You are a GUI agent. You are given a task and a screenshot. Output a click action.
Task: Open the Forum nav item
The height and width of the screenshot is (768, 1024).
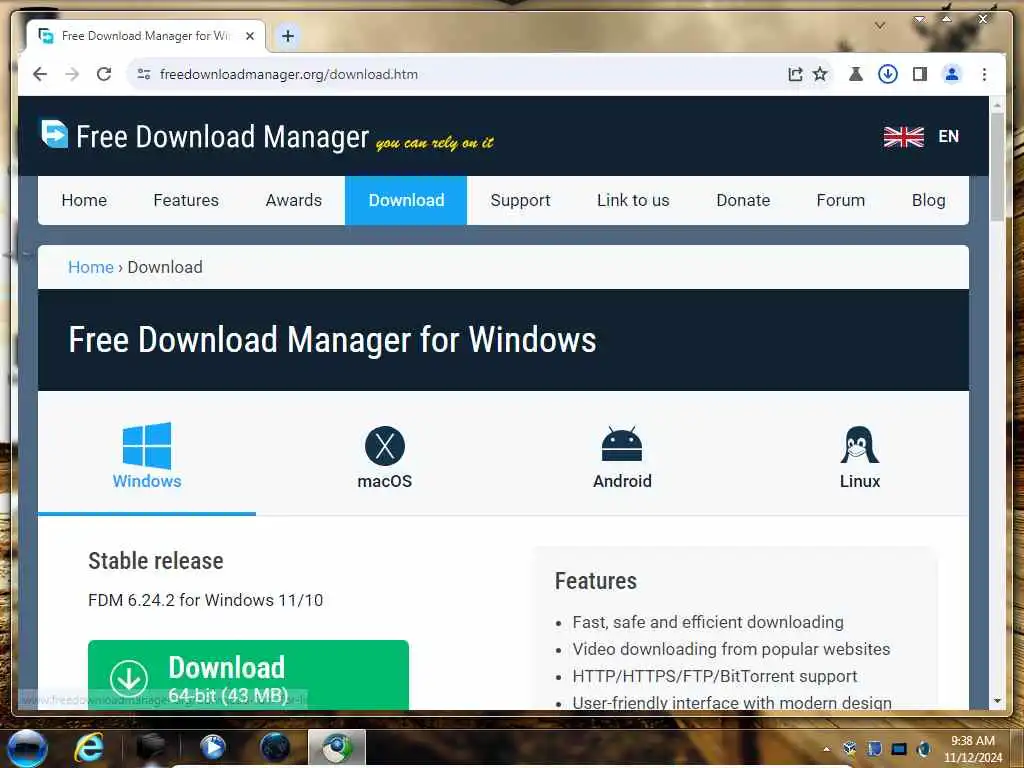(x=840, y=200)
